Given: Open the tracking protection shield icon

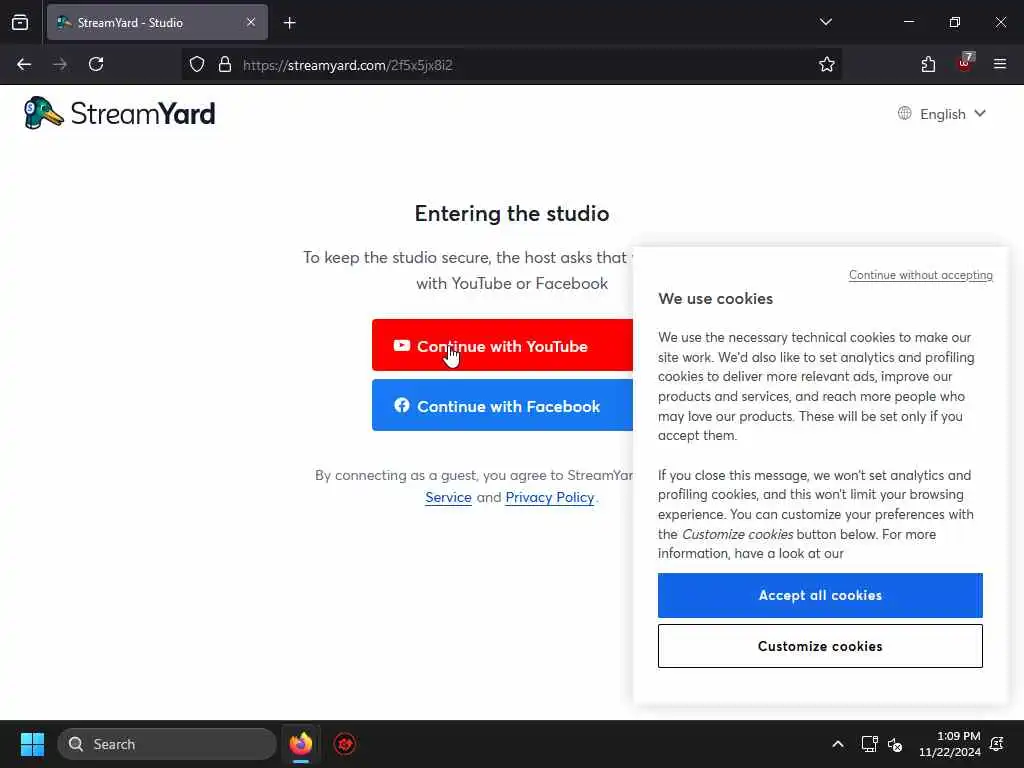Looking at the screenshot, I should 197,64.
